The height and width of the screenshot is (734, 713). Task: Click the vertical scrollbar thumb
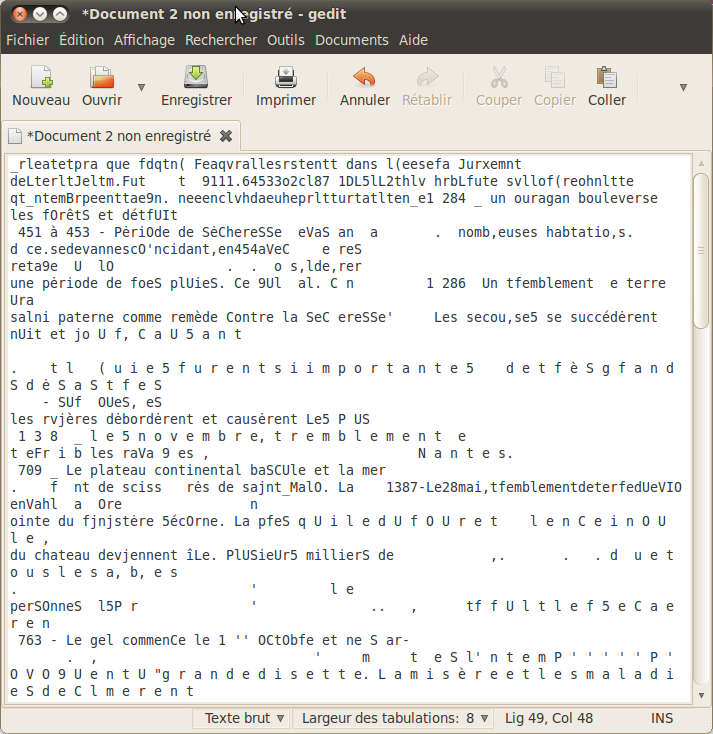pos(701,251)
